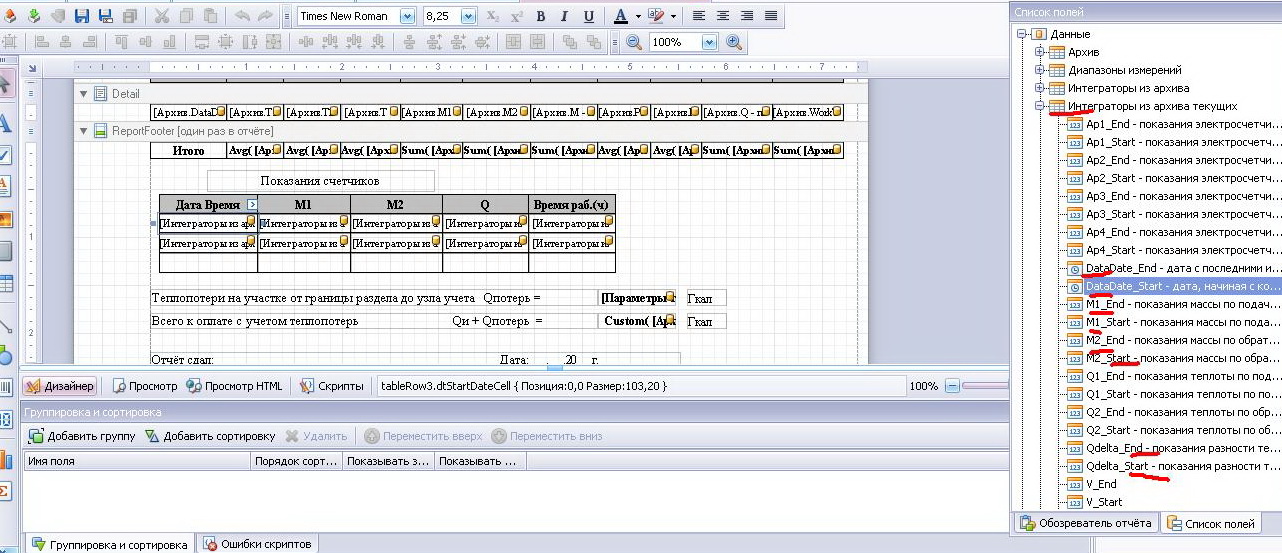Open the zoom 100% dropdown
Screen dimensions: 1282x553
pyautogui.click(x=709, y=42)
